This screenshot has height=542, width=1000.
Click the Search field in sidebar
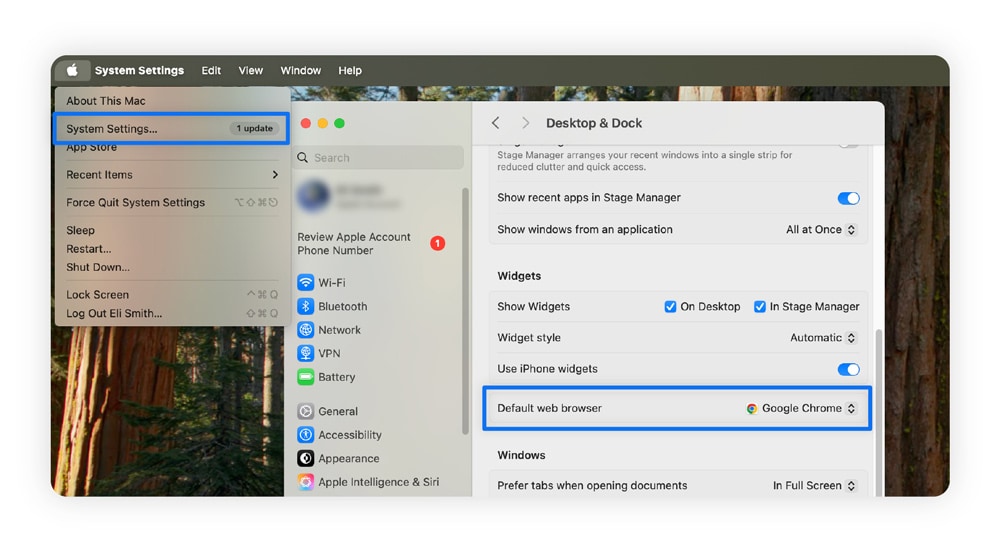pyautogui.click(x=380, y=158)
